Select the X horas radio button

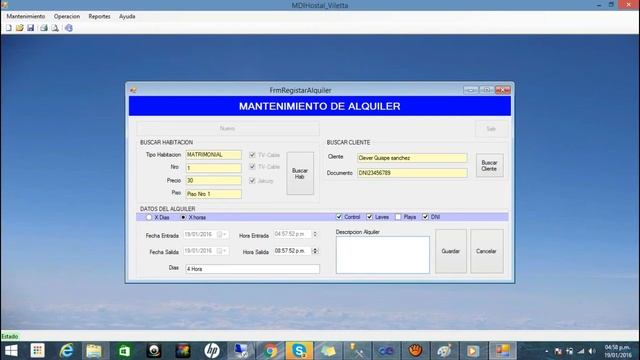[183, 218]
